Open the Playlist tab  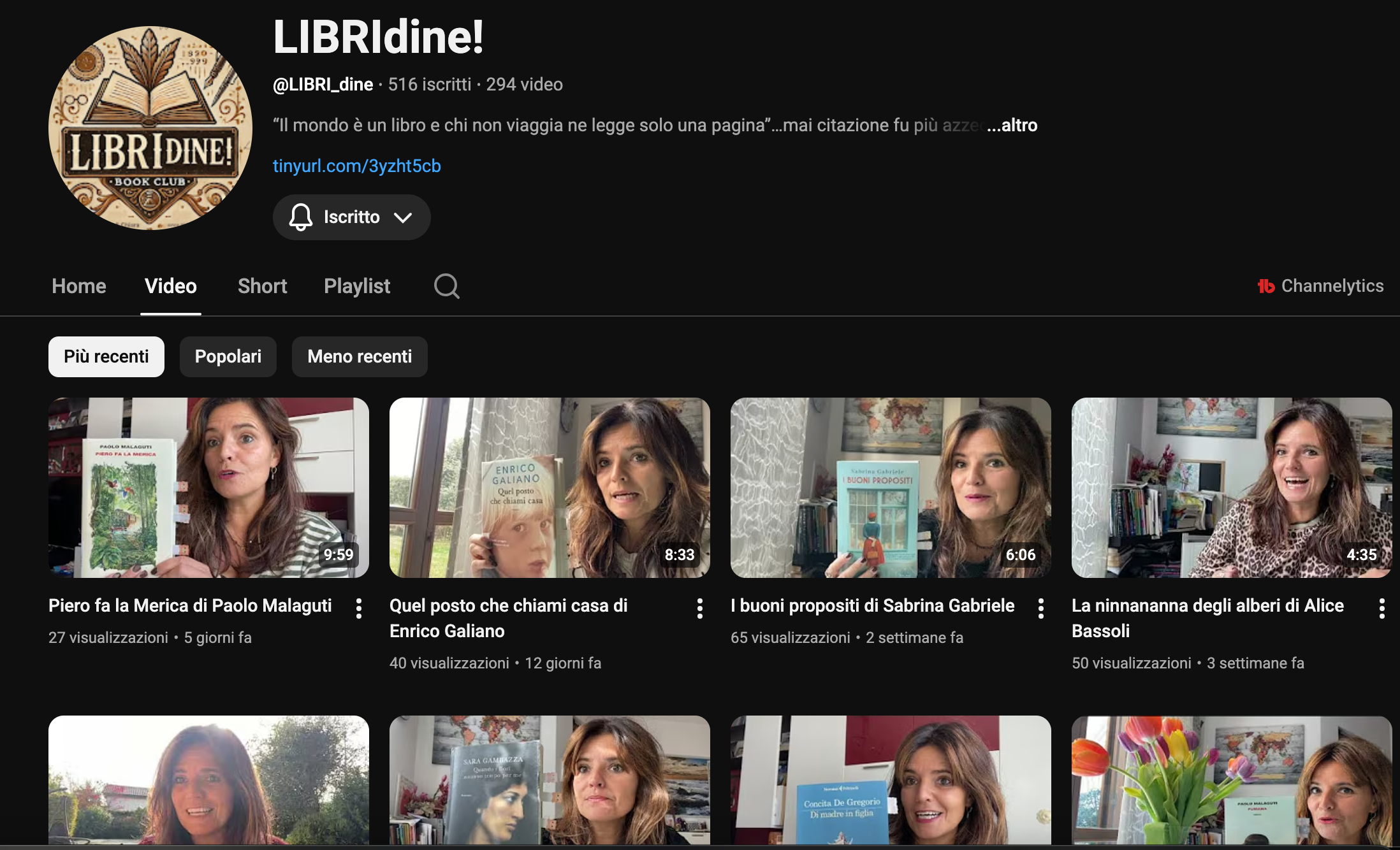pos(357,286)
